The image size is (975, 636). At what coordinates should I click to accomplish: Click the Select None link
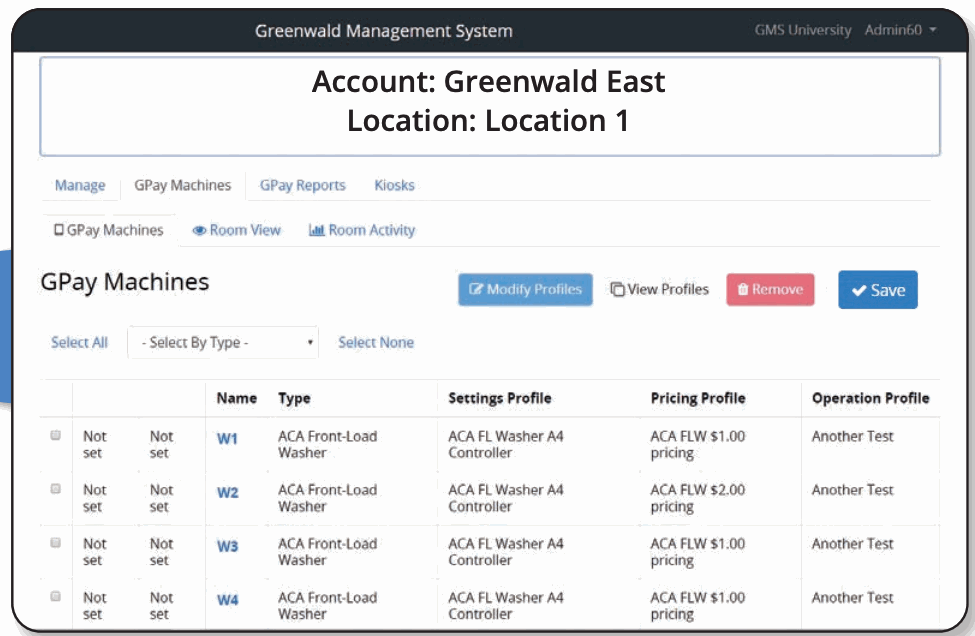pos(376,343)
